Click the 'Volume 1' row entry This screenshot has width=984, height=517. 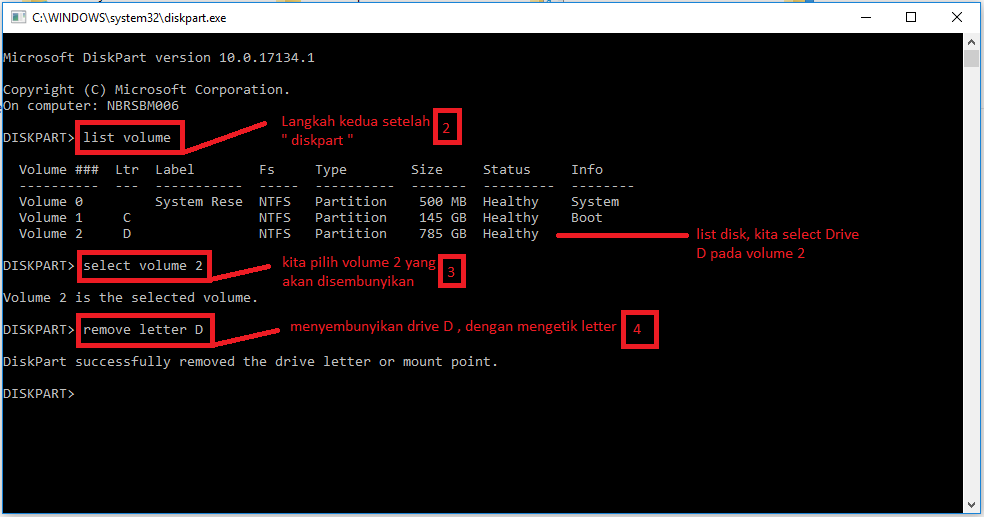51,218
